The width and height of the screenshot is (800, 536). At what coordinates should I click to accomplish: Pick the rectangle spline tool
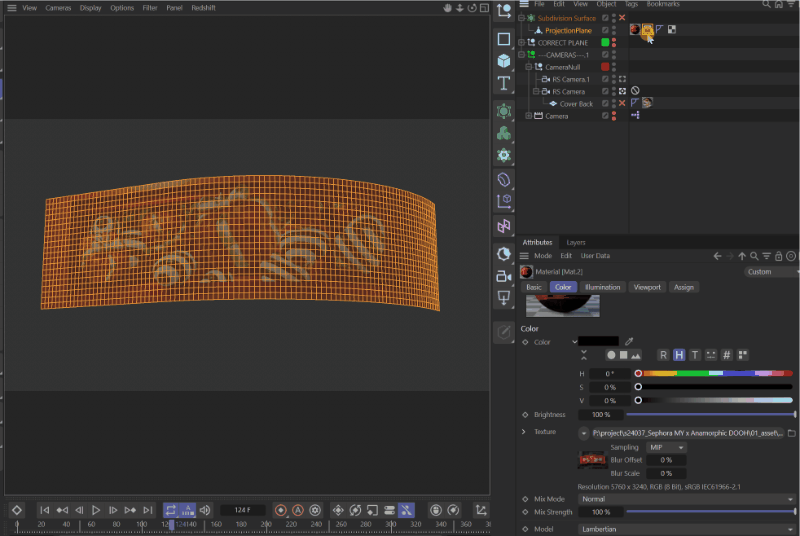tap(504, 39)
